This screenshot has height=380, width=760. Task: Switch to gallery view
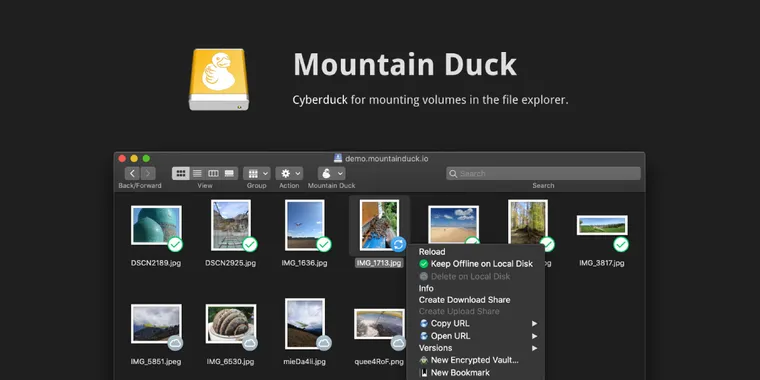[229, 174]
